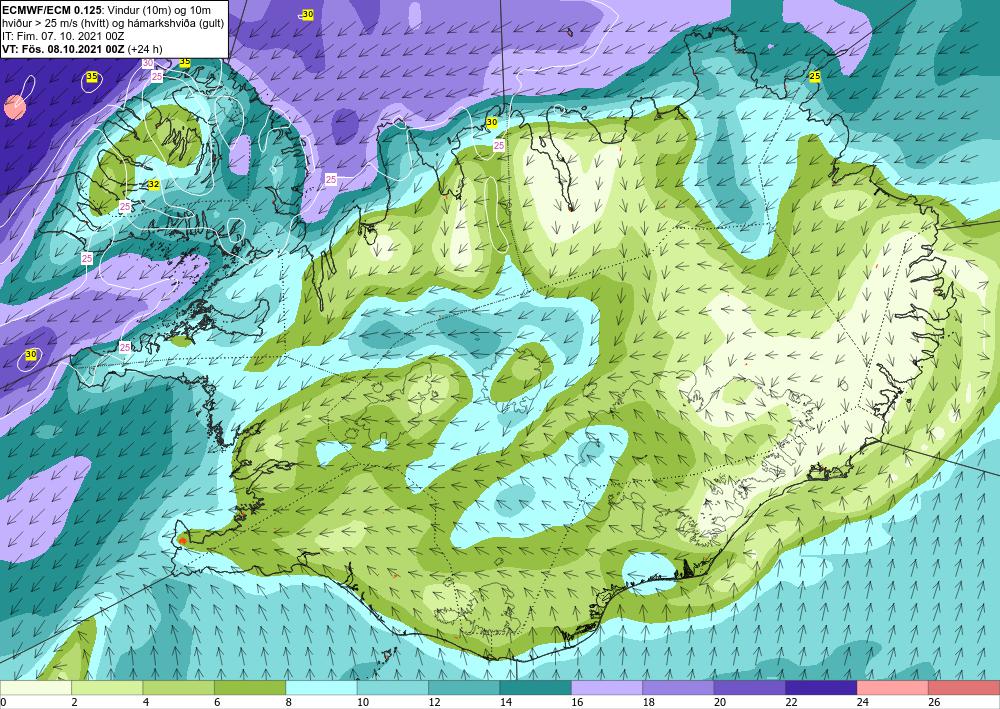Click the 2–4 m/s legend color box
1000x709 pixels.
click(x=107, y=688)
